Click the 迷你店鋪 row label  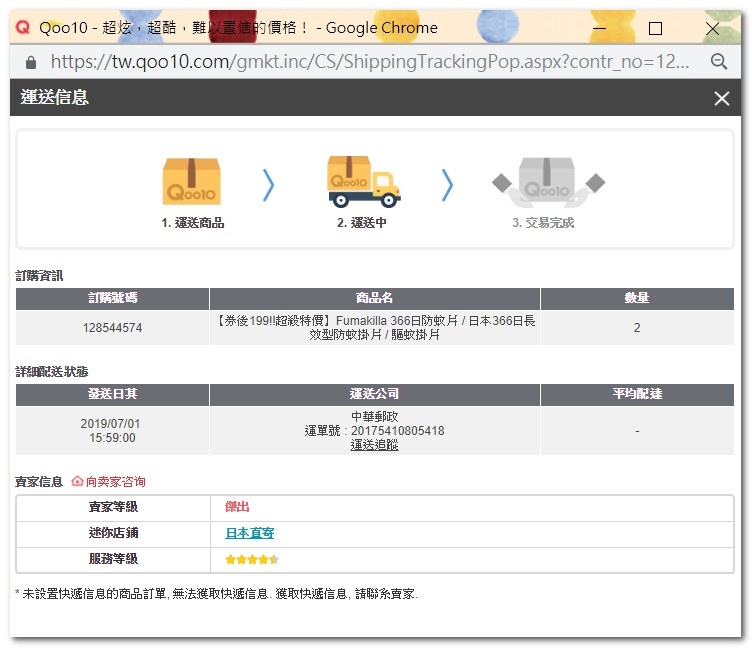tap(113, 533)
